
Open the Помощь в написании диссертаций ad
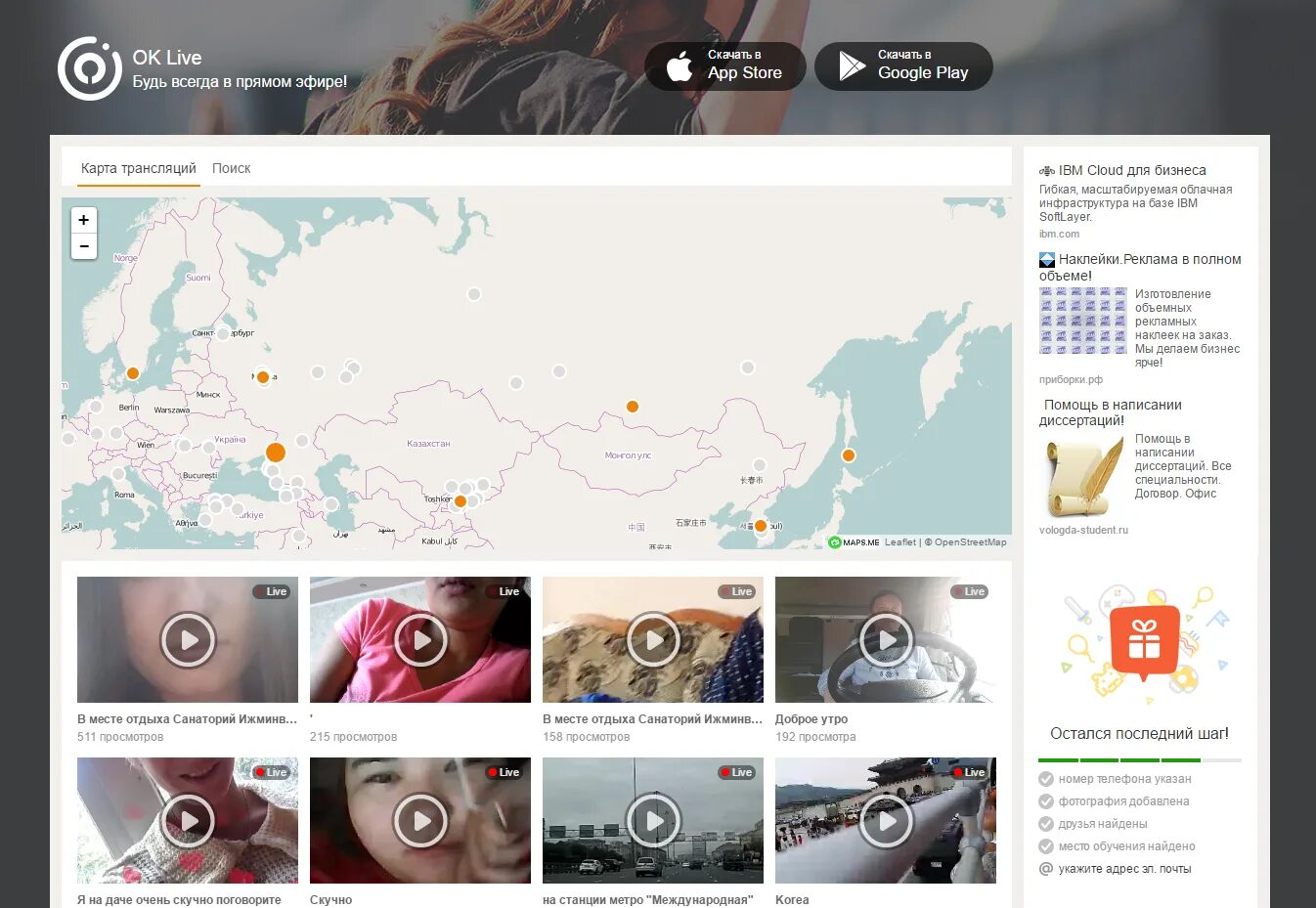[1111, 412]
